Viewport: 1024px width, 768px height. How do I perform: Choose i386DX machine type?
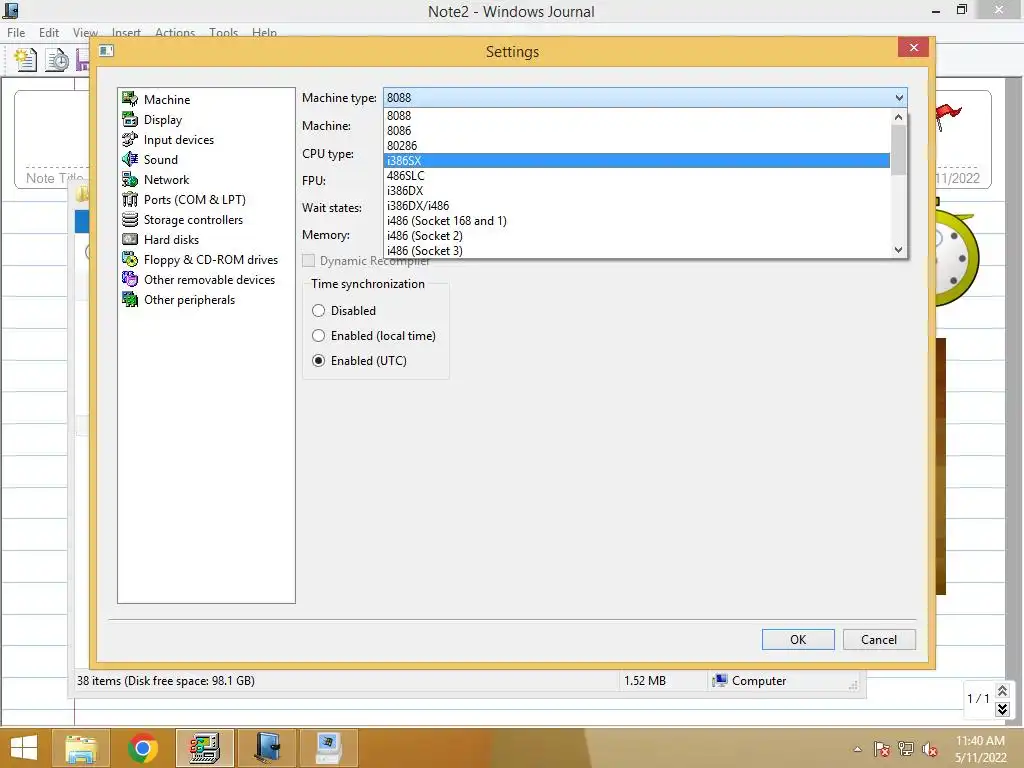[x=637, y=191]
